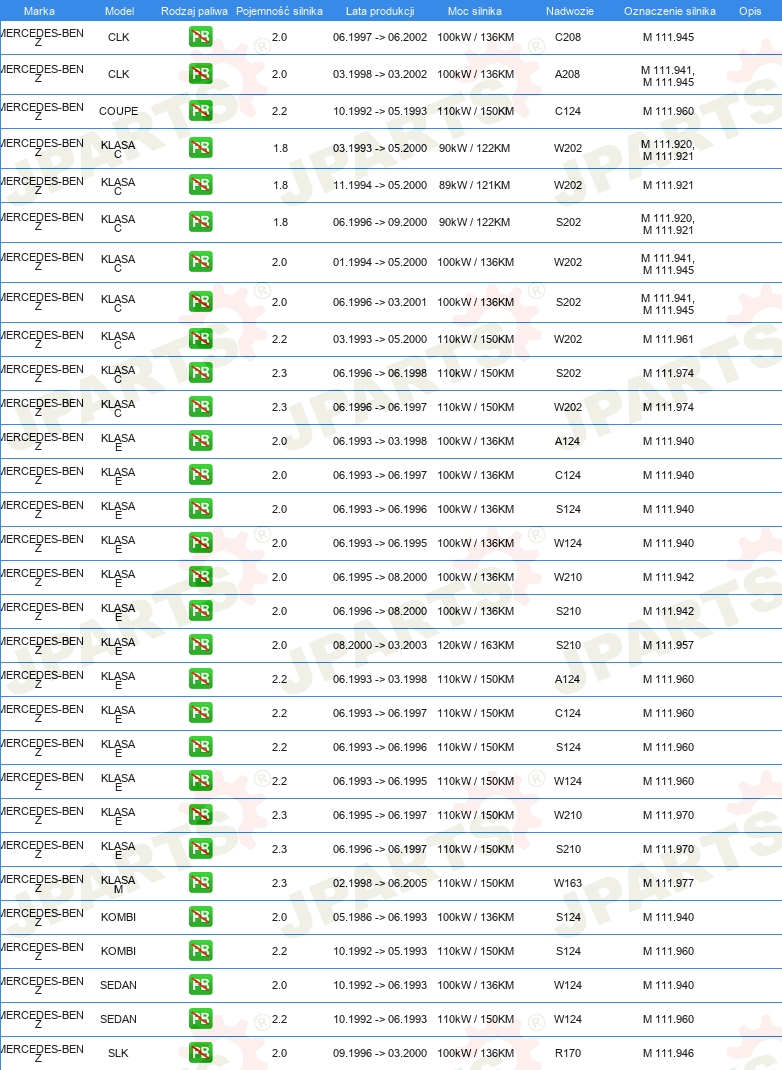Click the fuel icon in the 06.1996 -> 08.2000 row
The height and width of the screenshot is (1070, 782).
201,611
